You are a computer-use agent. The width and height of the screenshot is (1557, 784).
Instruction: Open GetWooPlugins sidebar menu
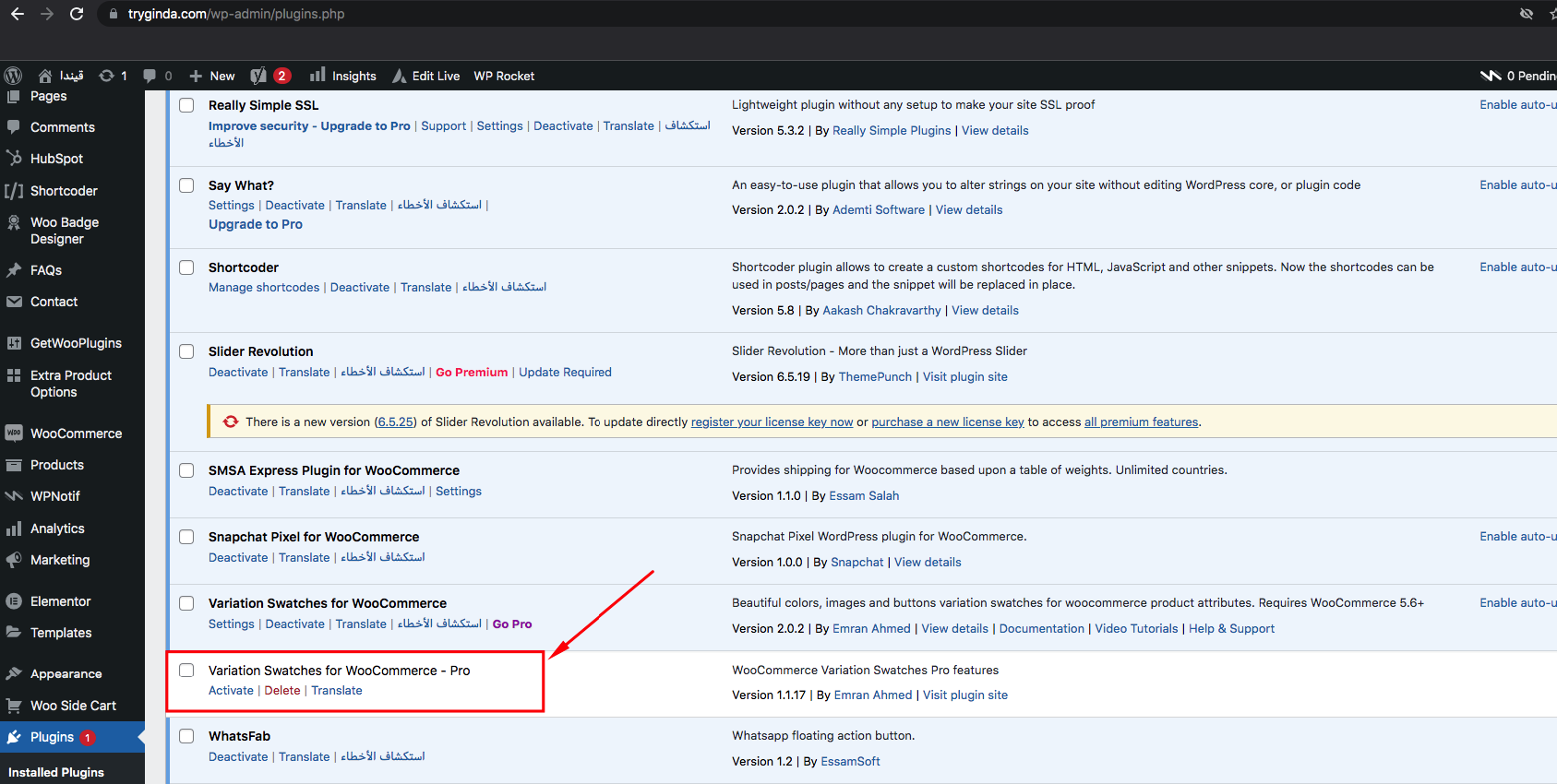click(x=76, y=343)
